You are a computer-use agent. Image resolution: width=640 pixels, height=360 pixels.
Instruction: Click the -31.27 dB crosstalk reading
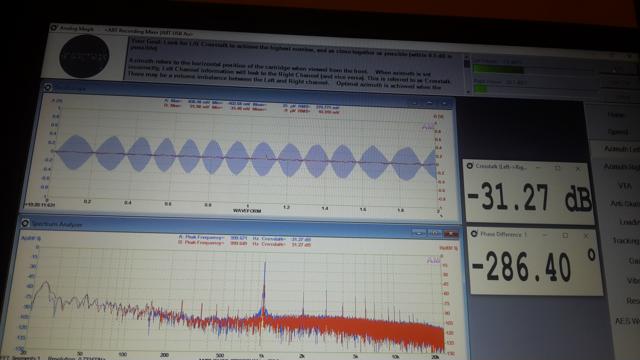pyautogui.click(x=529, y=198)
